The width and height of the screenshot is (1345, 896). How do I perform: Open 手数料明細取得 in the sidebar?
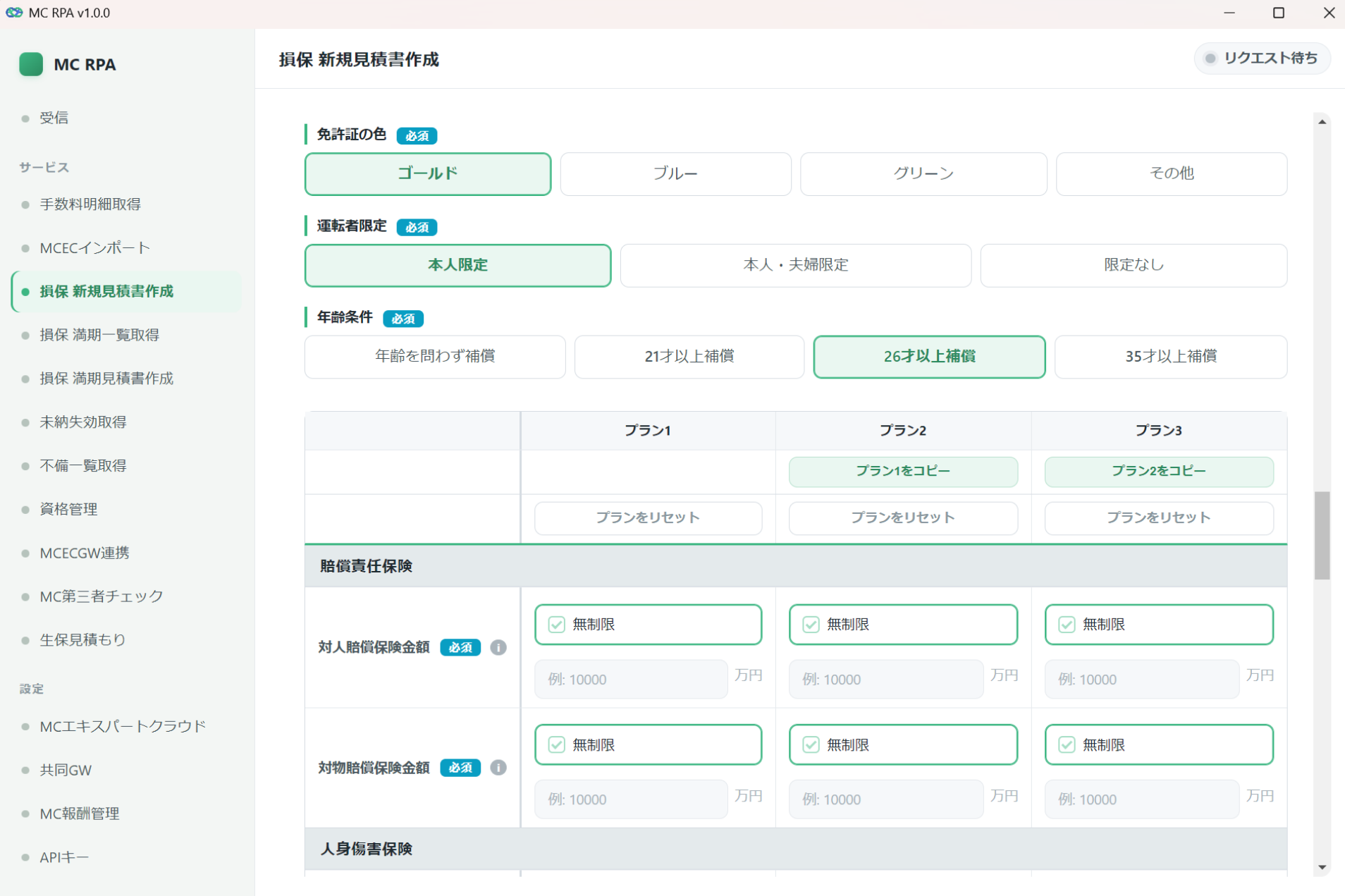coord(127,204)
